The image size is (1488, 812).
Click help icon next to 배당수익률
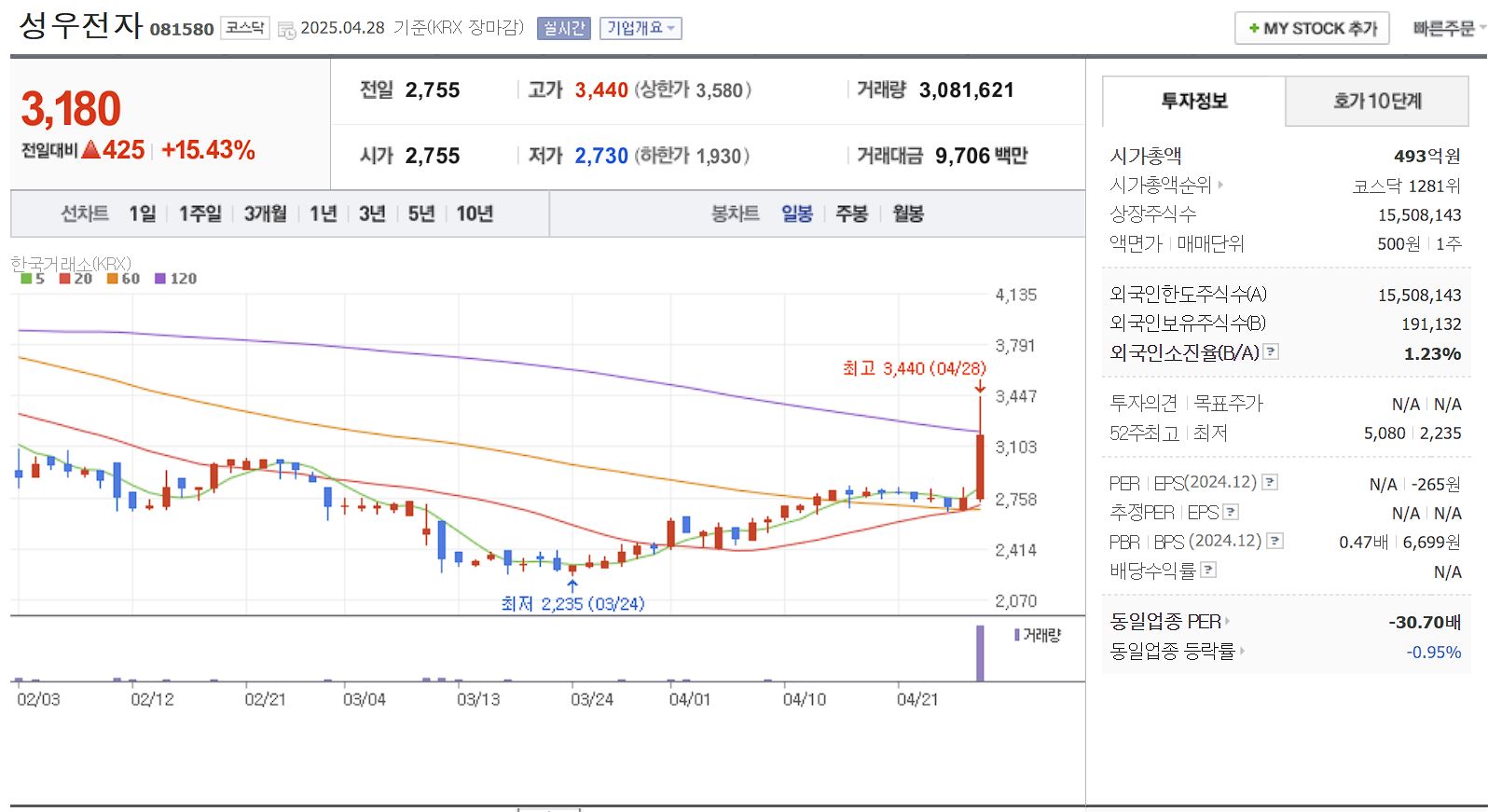click(1208, 570)
